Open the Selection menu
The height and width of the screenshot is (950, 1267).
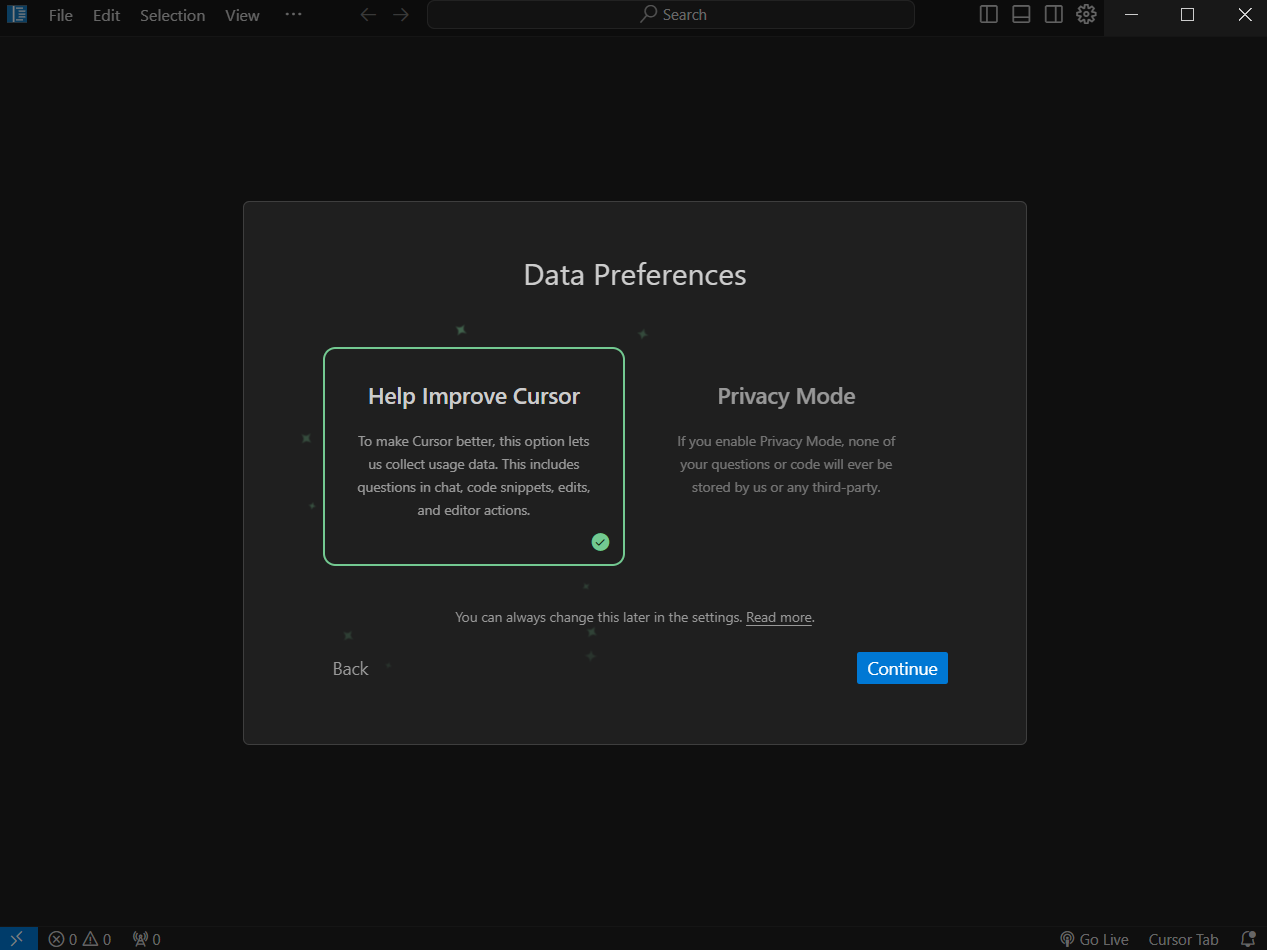point(173,15)
